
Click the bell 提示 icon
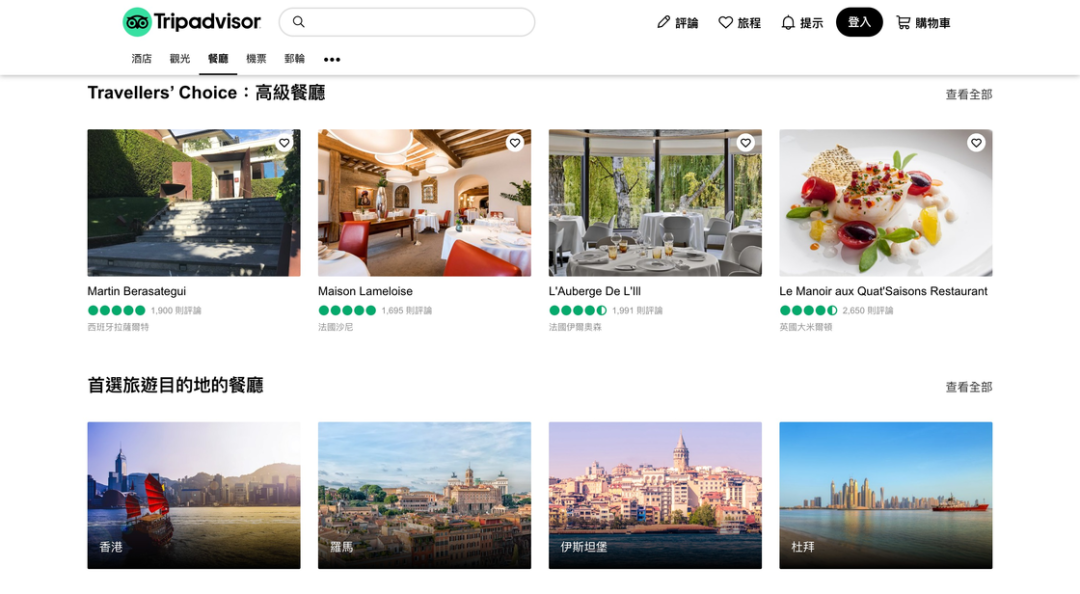788,23
